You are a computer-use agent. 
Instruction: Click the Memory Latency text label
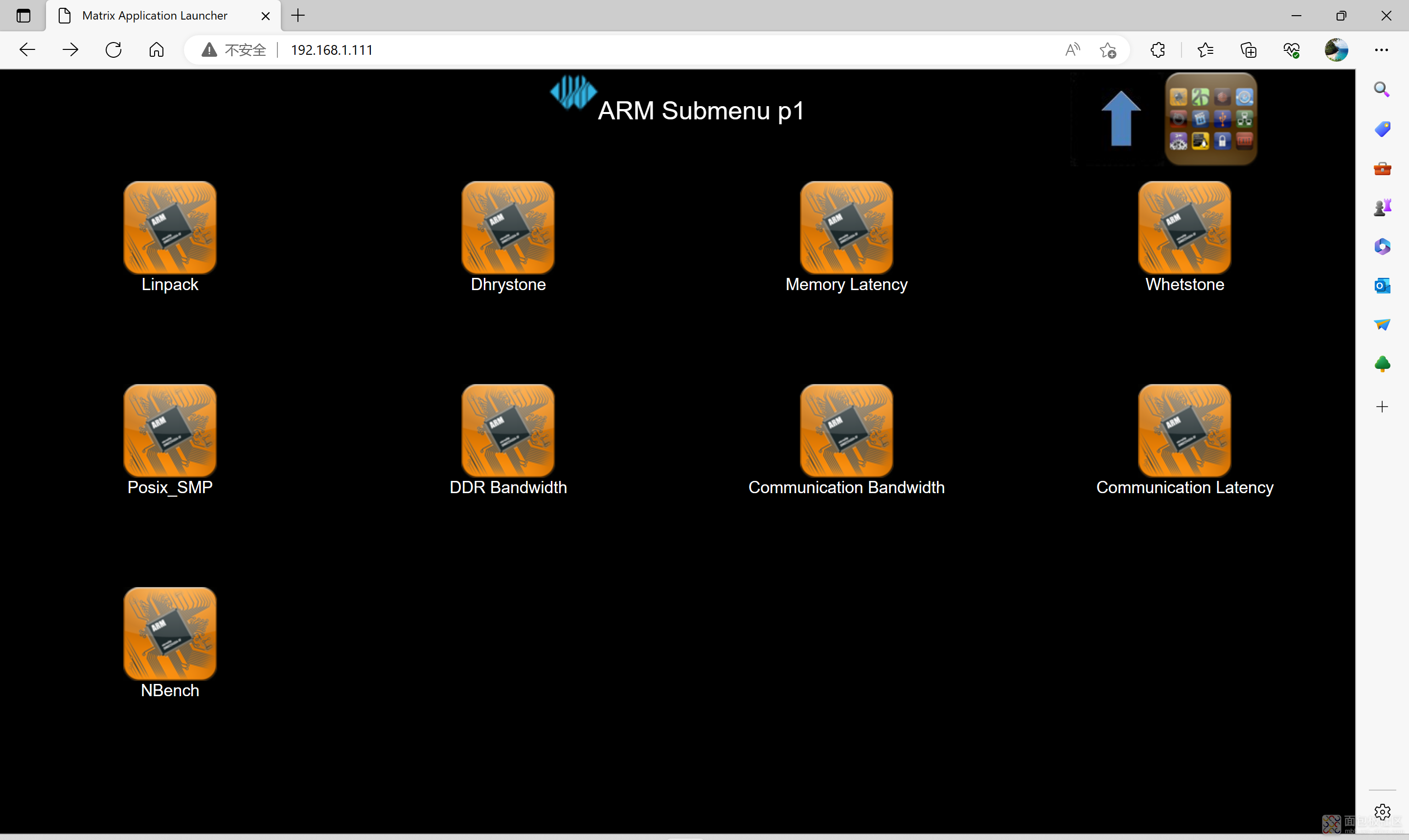[846, 284]
